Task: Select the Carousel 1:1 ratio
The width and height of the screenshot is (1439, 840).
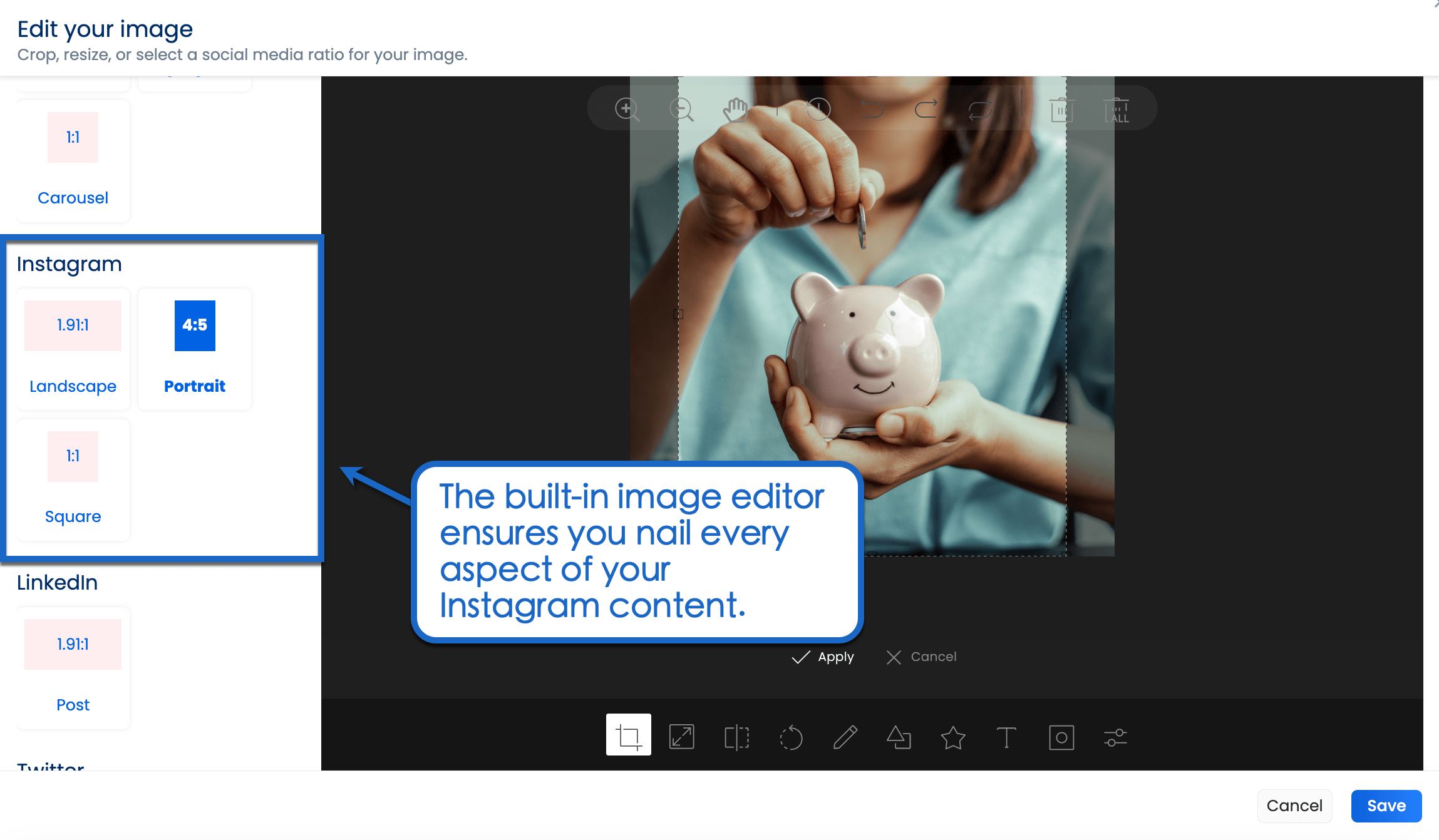Action: coord(73,161)
